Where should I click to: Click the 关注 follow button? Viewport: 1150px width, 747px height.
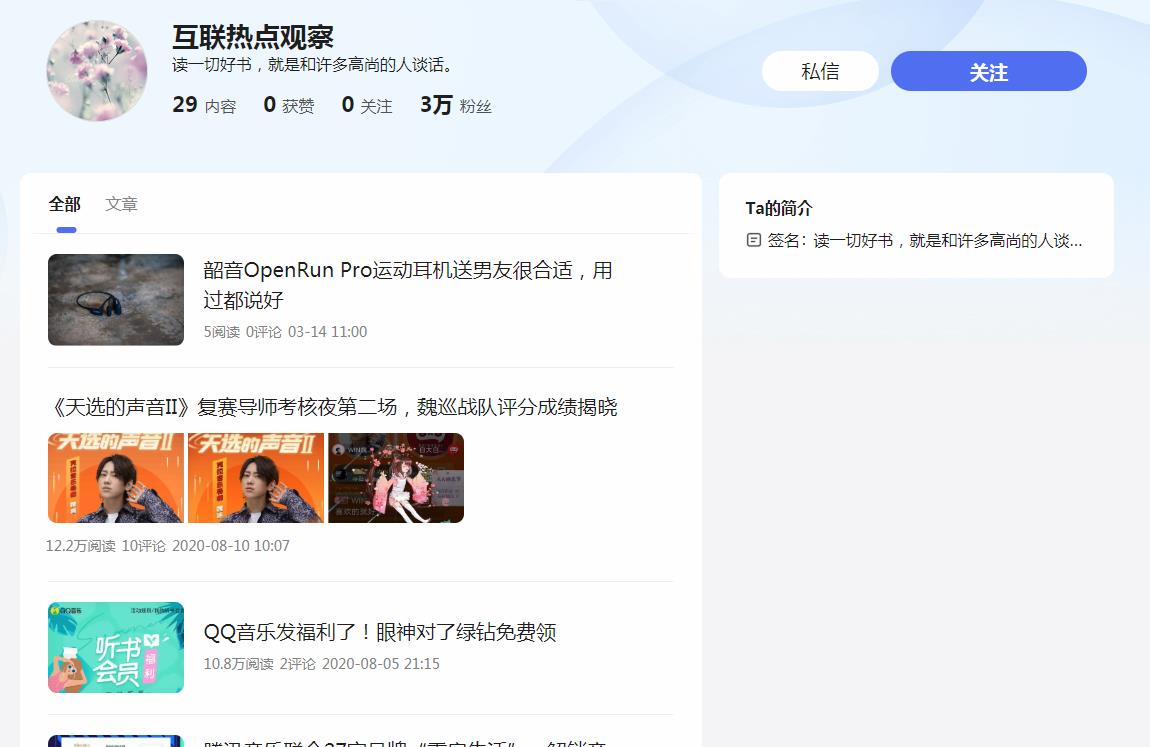[x=988, y=71]
